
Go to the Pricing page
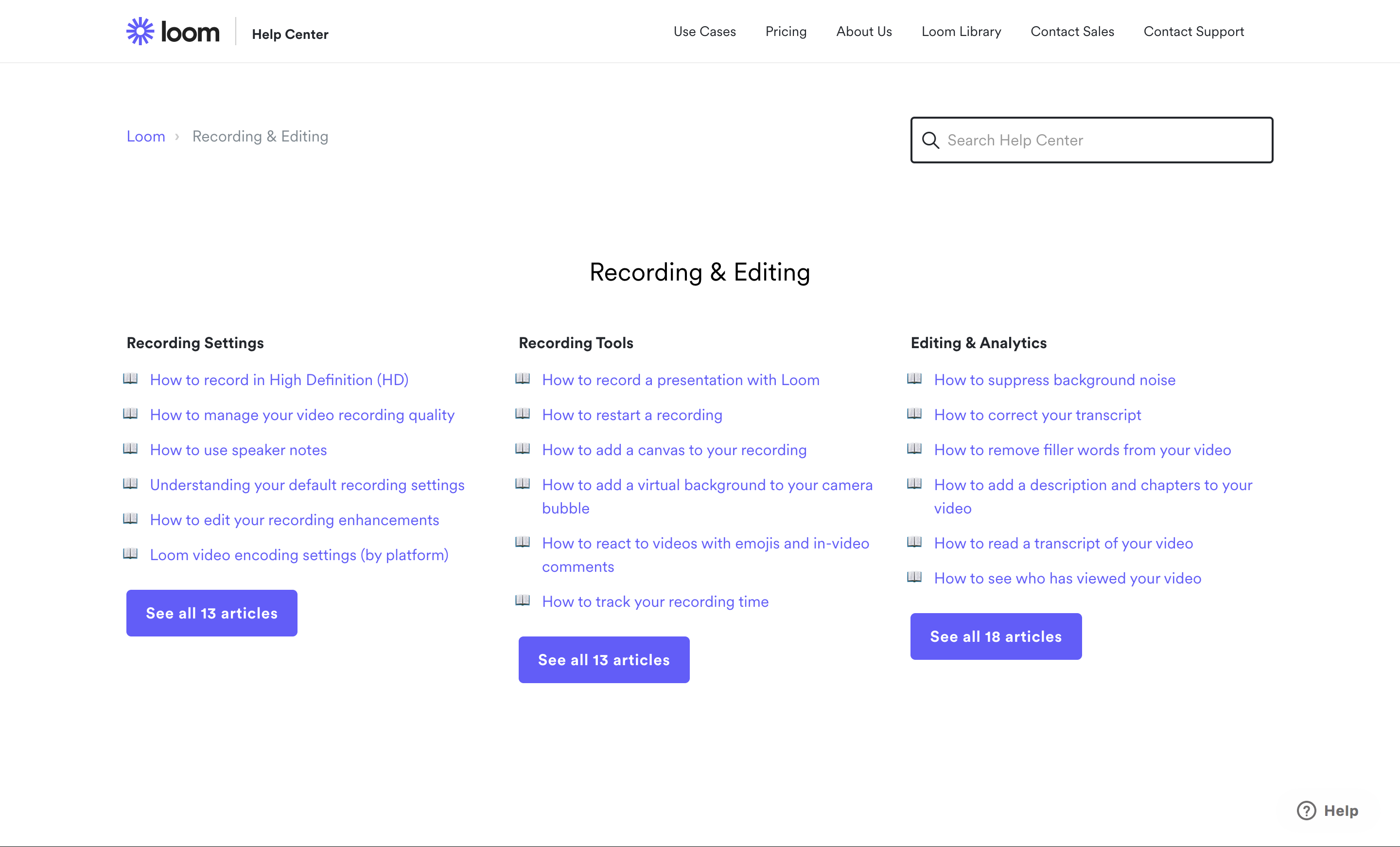click(786, 31)
